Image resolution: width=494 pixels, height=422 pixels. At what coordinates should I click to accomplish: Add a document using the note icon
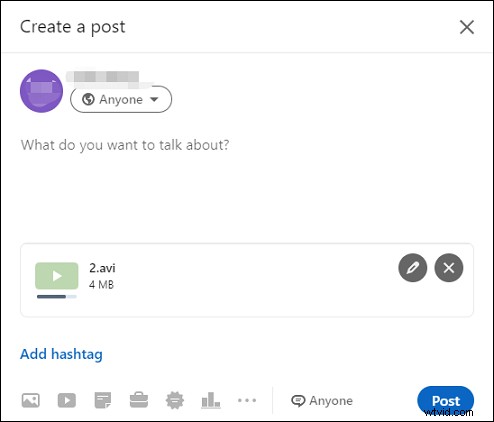[103, 400]
